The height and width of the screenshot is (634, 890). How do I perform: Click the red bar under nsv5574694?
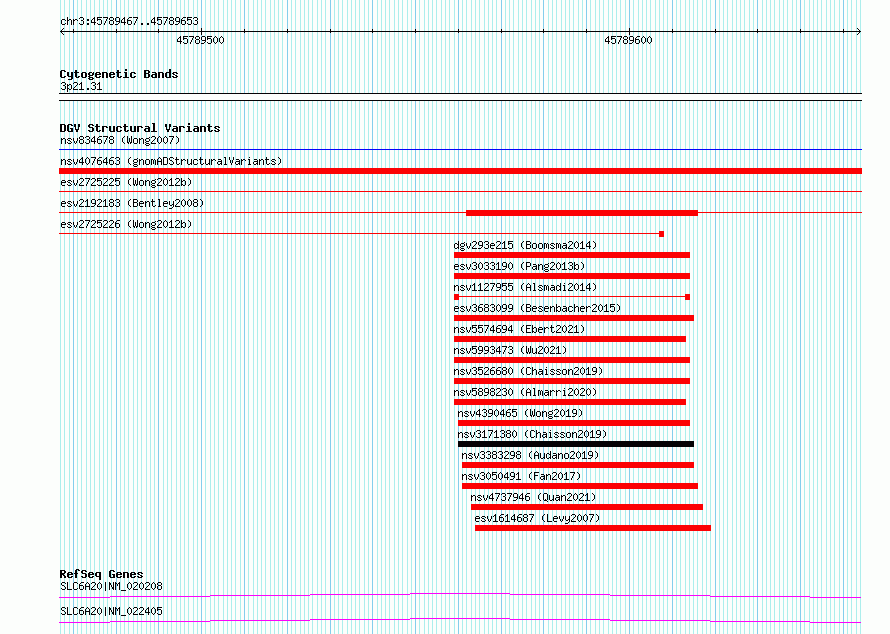(569, 339)
